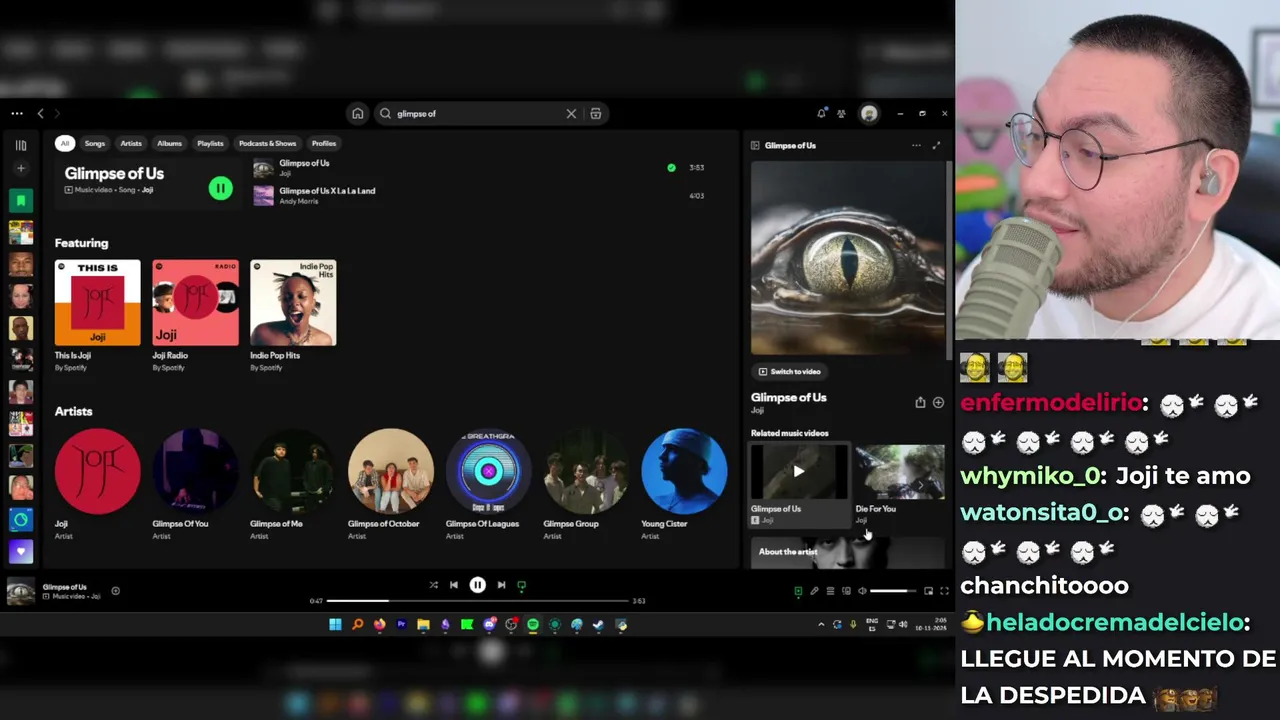Navigate back with the left arrow
Image resolution: width=1280 pixels, height=720 pixels.
click(x=40, y=114)
